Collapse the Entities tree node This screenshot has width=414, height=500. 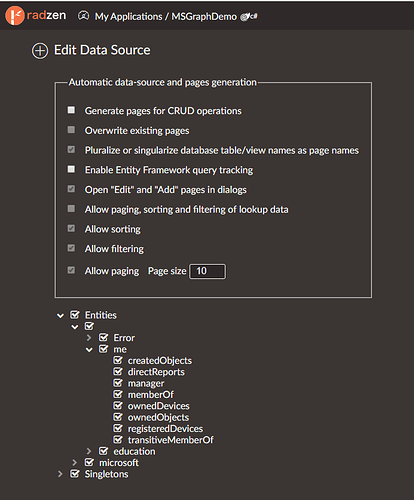coord(60,315)
